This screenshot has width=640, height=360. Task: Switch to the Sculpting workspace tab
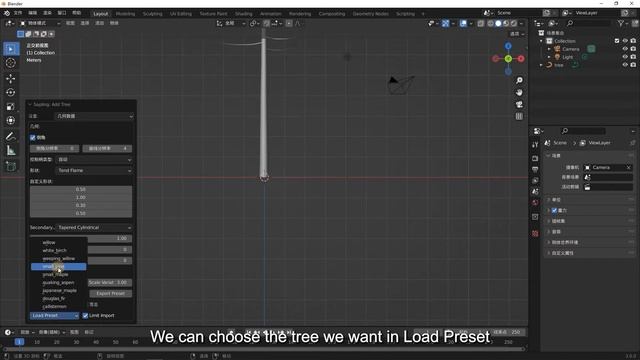coord(152,13)
